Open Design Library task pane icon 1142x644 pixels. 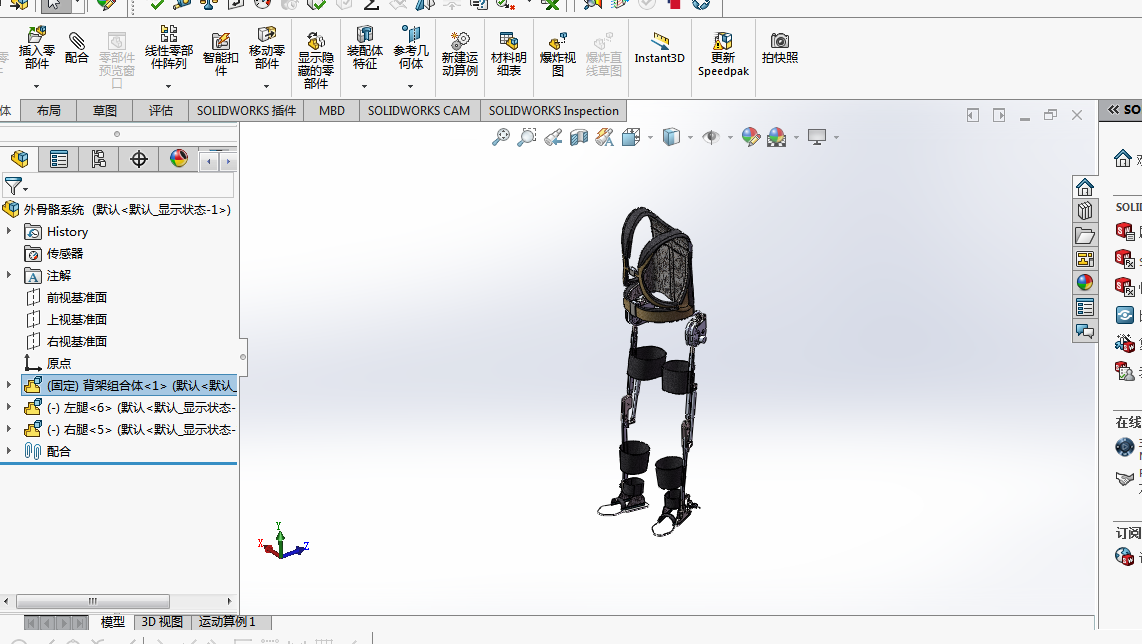[x=1084, y=211]
